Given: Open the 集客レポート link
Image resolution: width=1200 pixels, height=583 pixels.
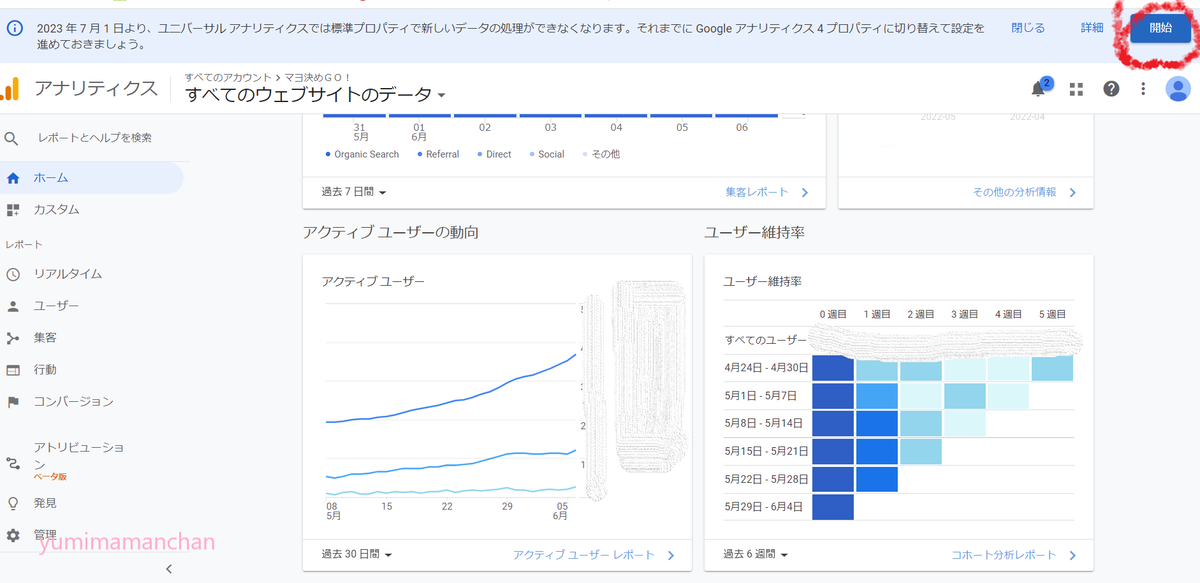Looking at the screenshot, I should click(768, 192).
